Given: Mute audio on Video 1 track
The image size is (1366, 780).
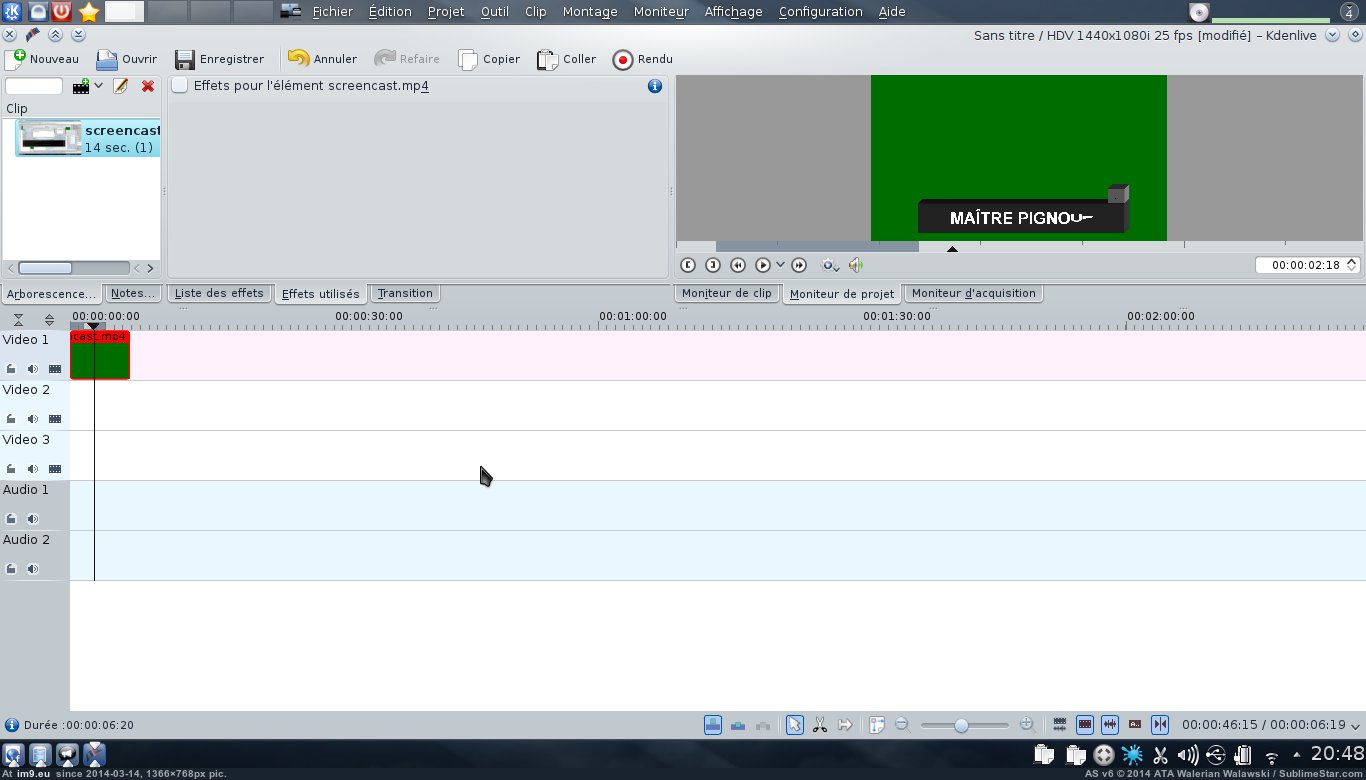Looking at the screenshot, I should coord(33,369).
